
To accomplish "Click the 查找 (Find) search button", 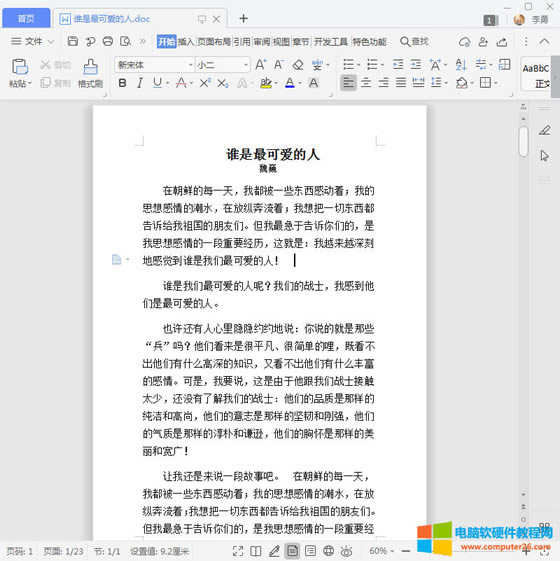I will coord(414,42).
